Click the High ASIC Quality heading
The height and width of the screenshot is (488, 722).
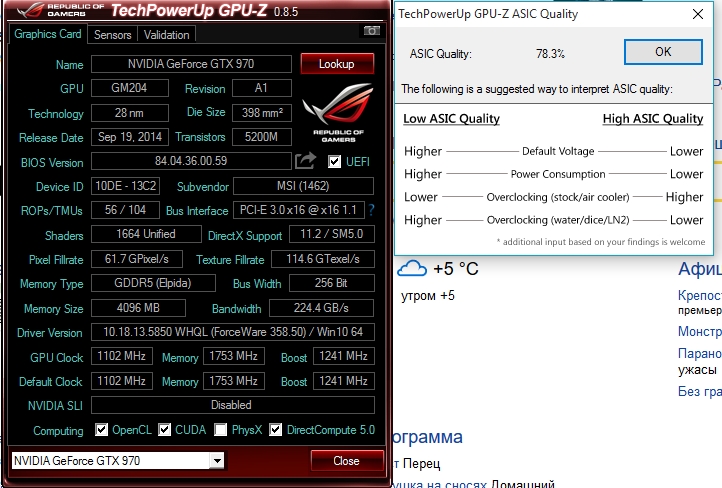point(653,119)
